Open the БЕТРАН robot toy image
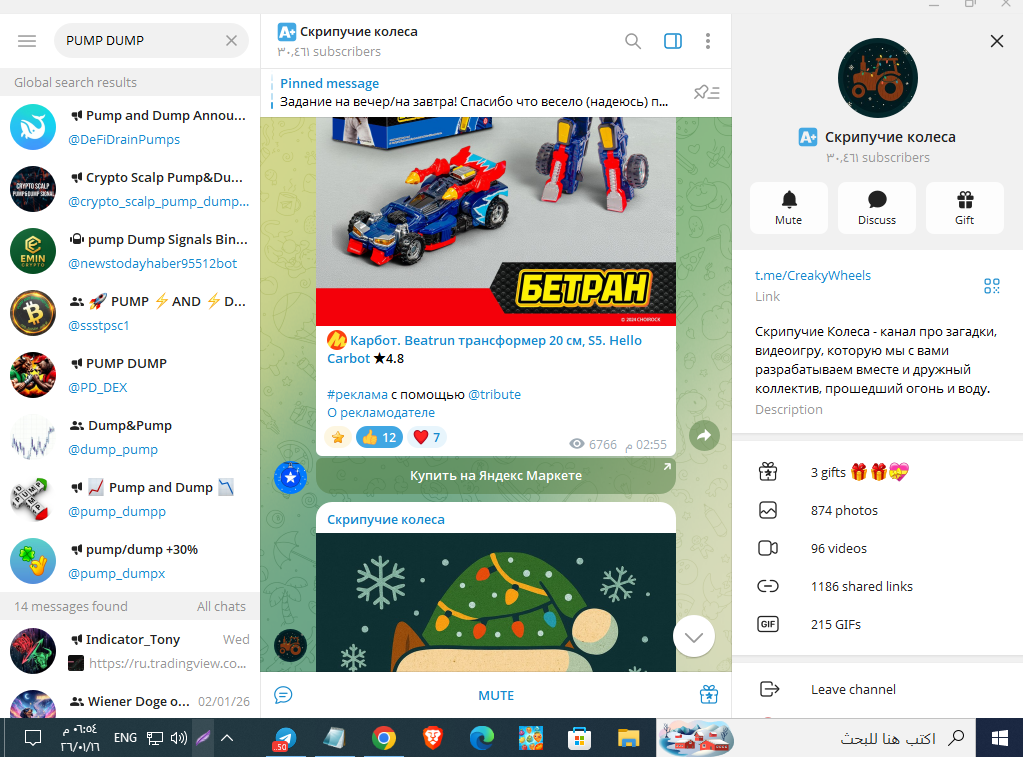 496,221
